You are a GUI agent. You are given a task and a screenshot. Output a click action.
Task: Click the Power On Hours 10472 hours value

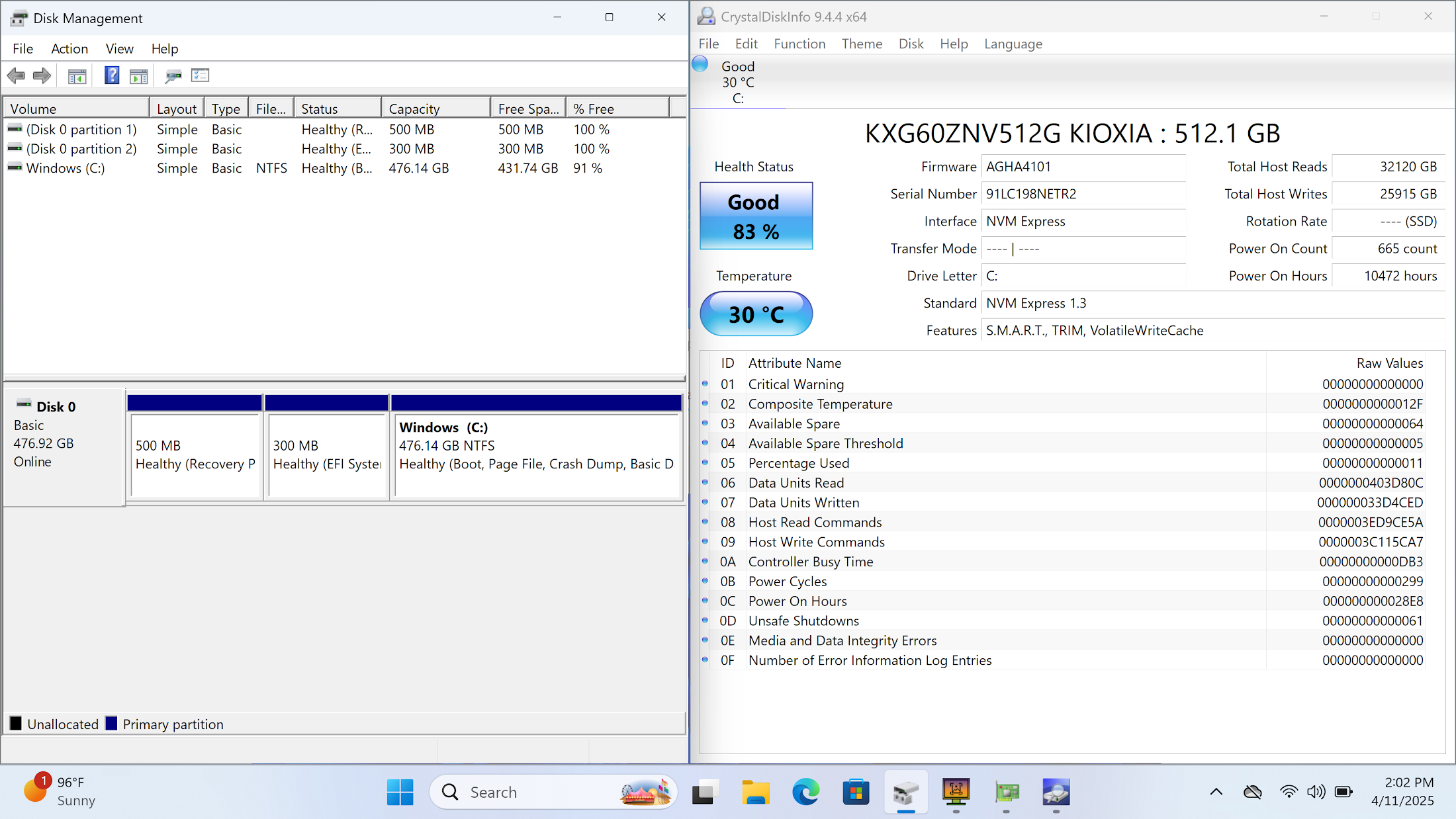[x=1388, y=276]
